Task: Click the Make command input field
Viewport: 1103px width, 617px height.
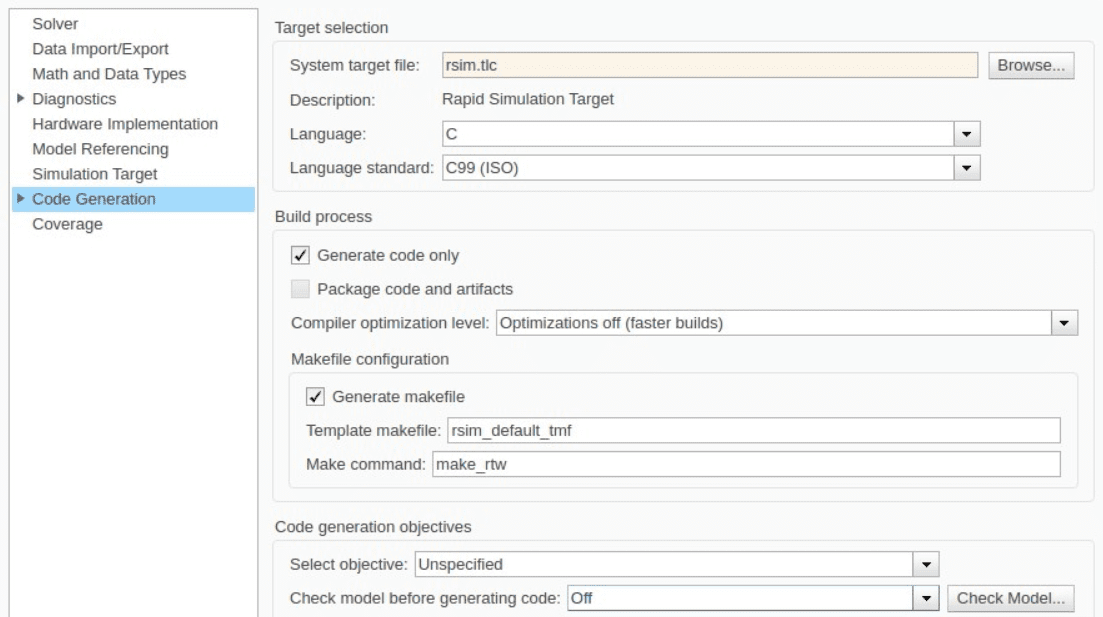Action: tap(745, 464)
